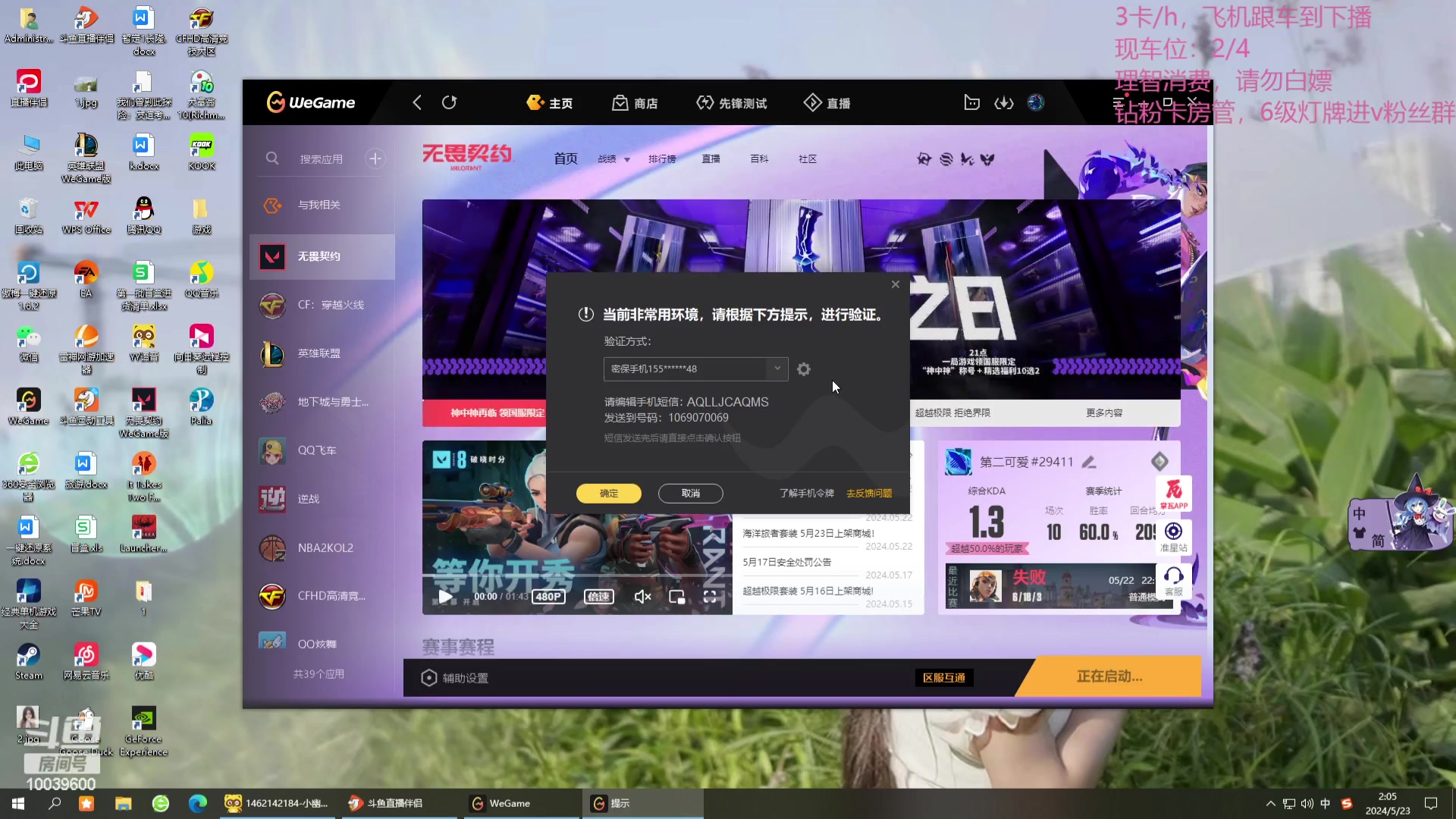Image resolution: width=1456 pixels, height=819 pixels.
Task: Select 英雄联盟 in the sidebar
Action: [322, 353]
